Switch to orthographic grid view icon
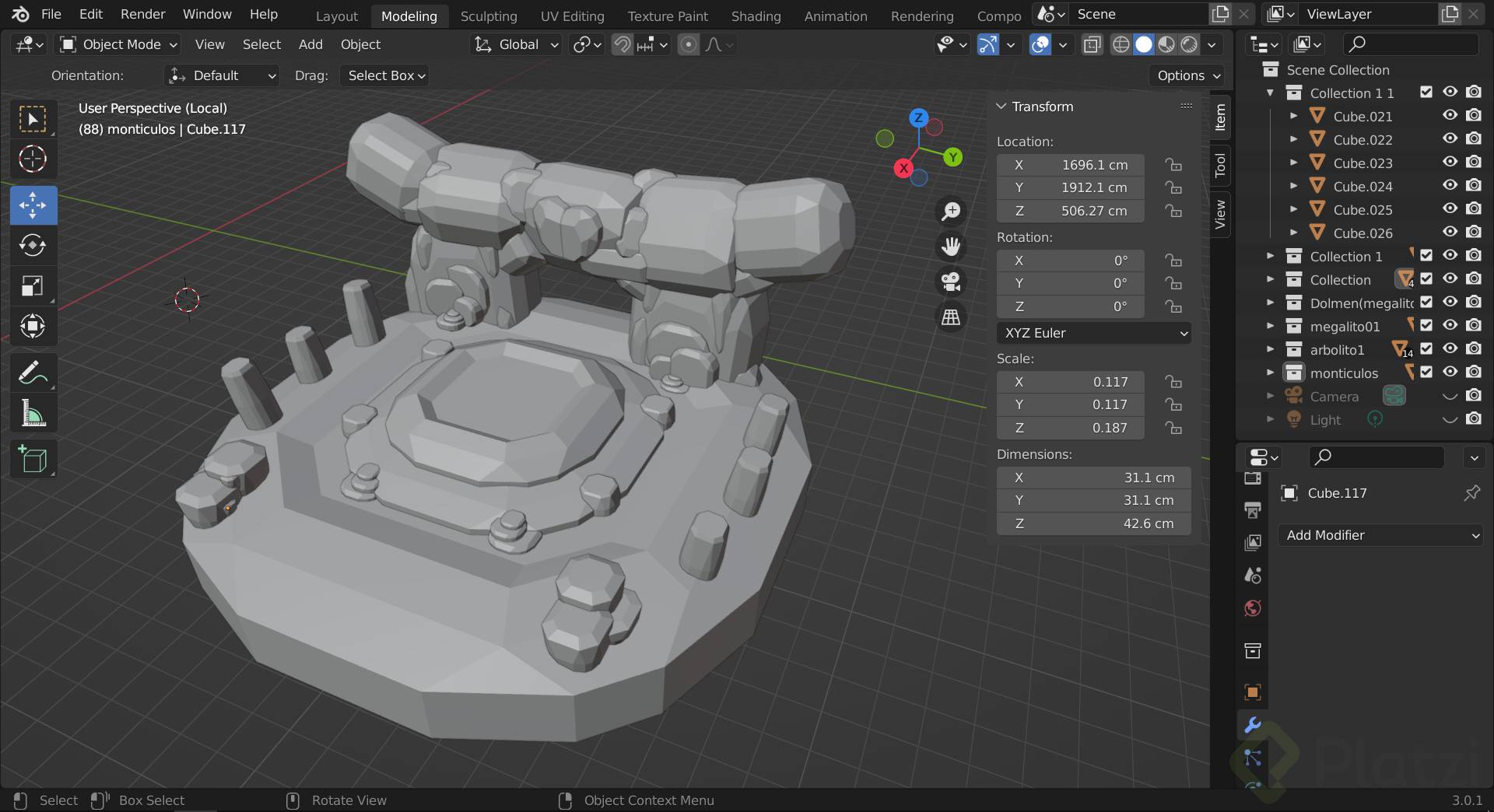1494x812 pixels. [x=951, y=317]
